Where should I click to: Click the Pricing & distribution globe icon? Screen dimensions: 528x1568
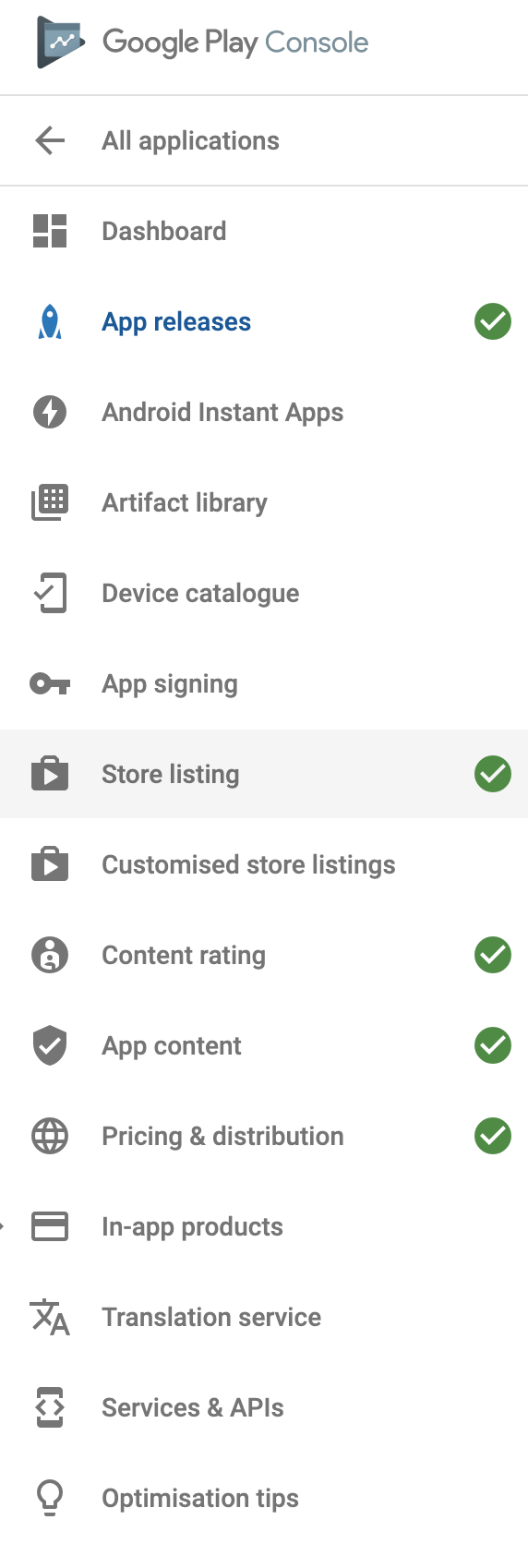tap(50, 1136)
